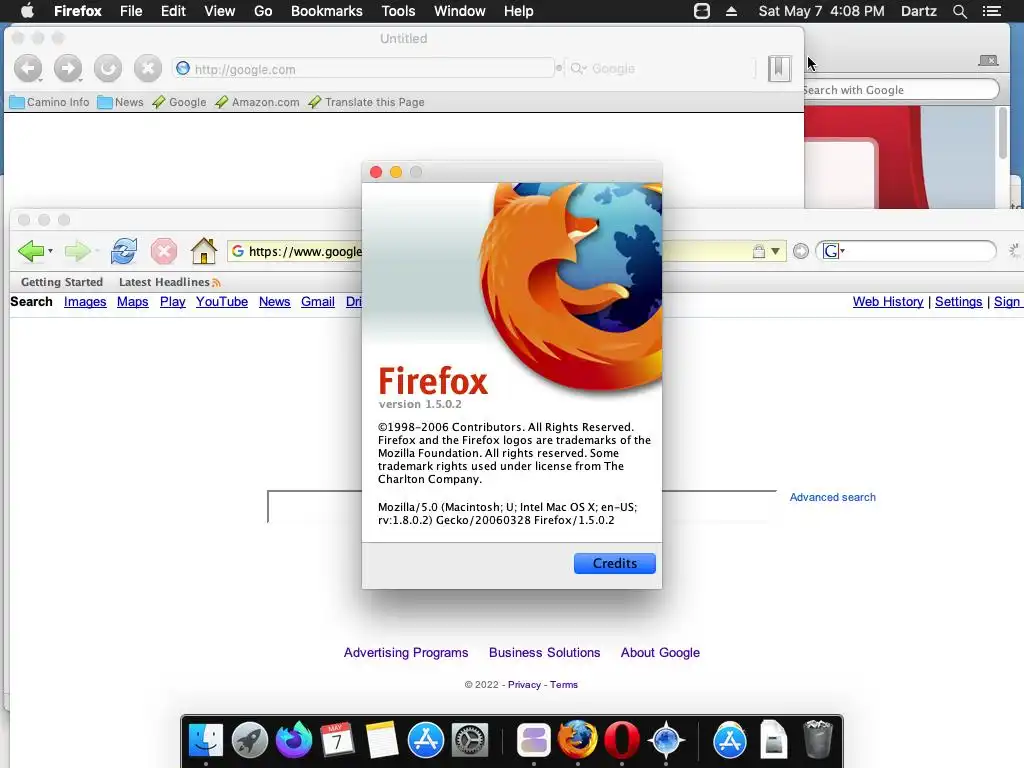Go forward with green arrow in Firefox
The image size is (1024, 768).
77,251
